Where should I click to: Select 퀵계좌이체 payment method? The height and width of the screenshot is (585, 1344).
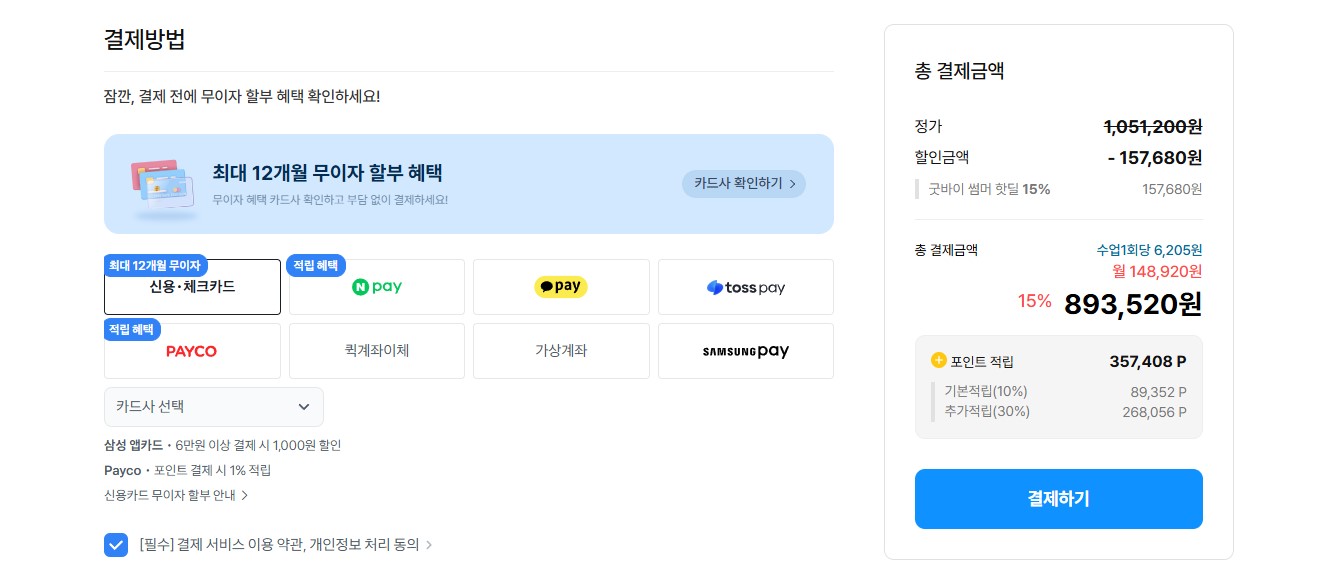377,351
